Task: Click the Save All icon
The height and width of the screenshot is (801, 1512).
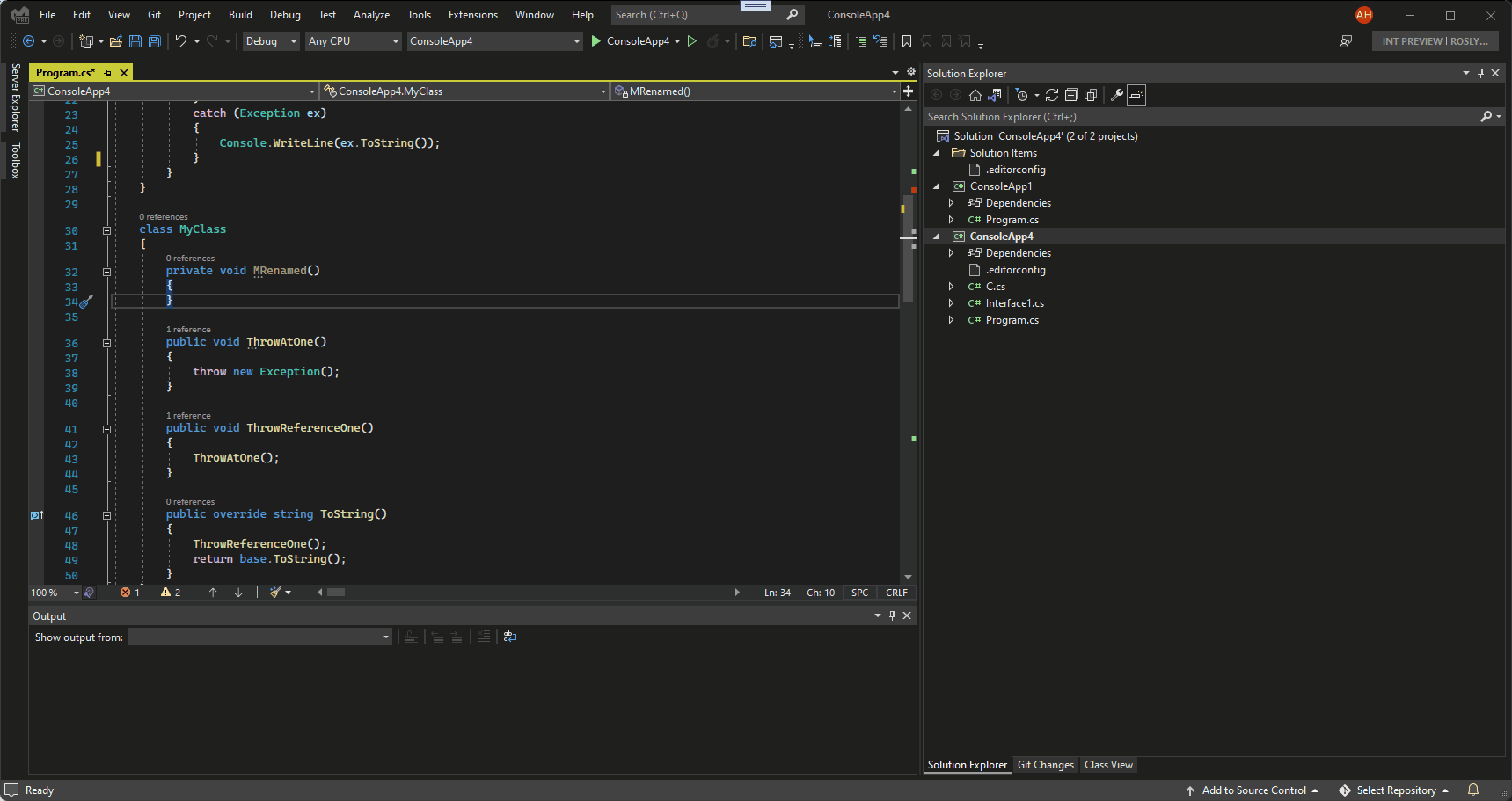Action: coord(155,41)
